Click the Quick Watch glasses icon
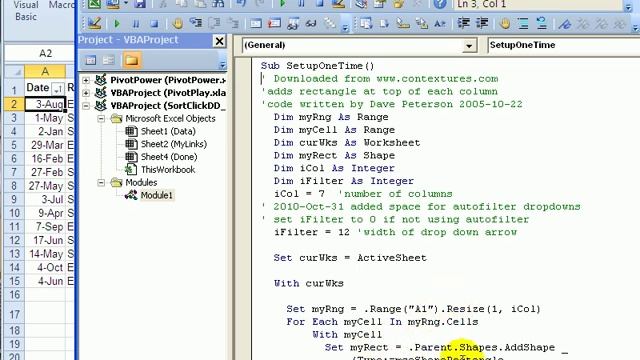Screen dimensions: 640x360 311,23
